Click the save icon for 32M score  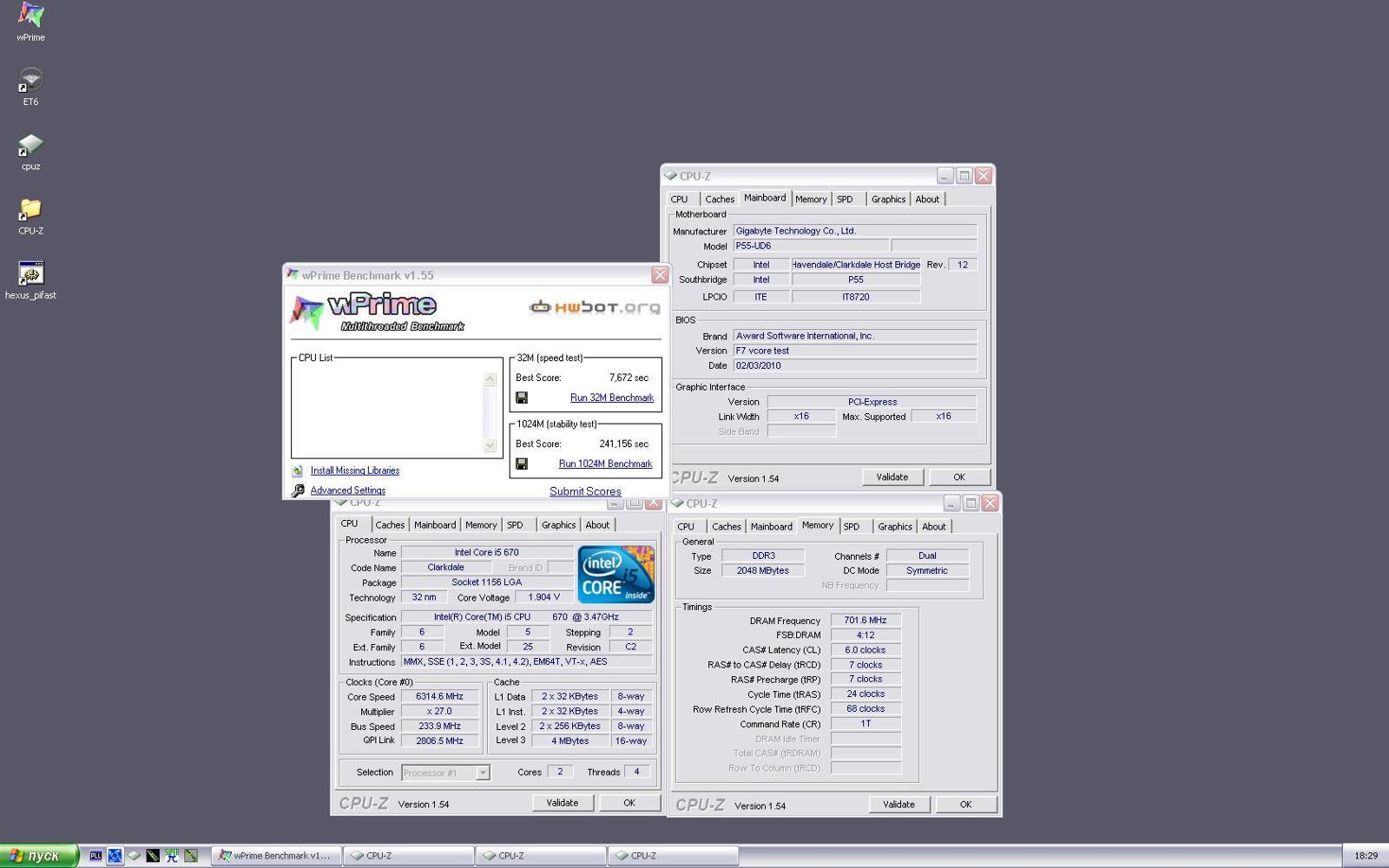[x=522, y=398]
